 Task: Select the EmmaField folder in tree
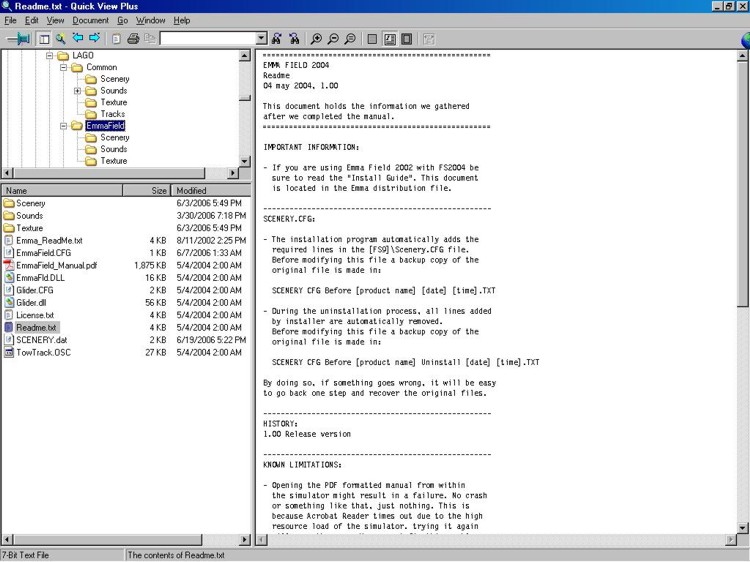pyautogui.click(x=105, y=126)
